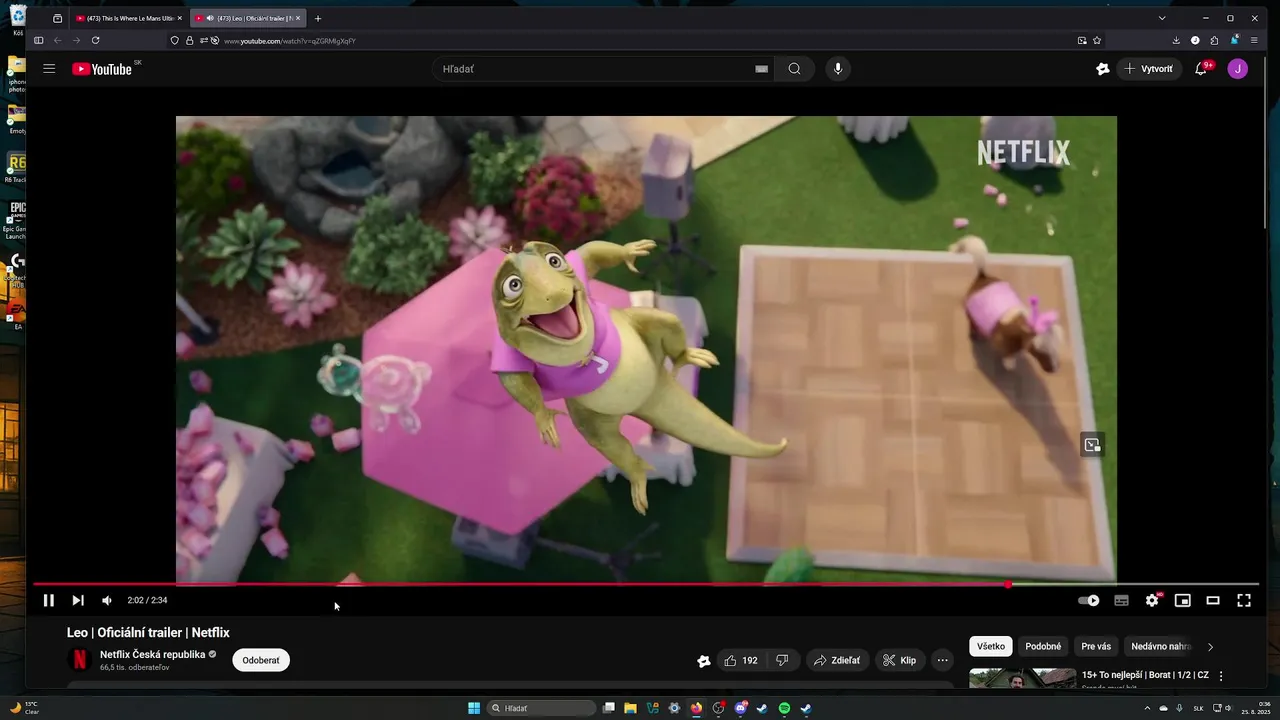Toggle subtitles with the captions button

coord(1121,600)
